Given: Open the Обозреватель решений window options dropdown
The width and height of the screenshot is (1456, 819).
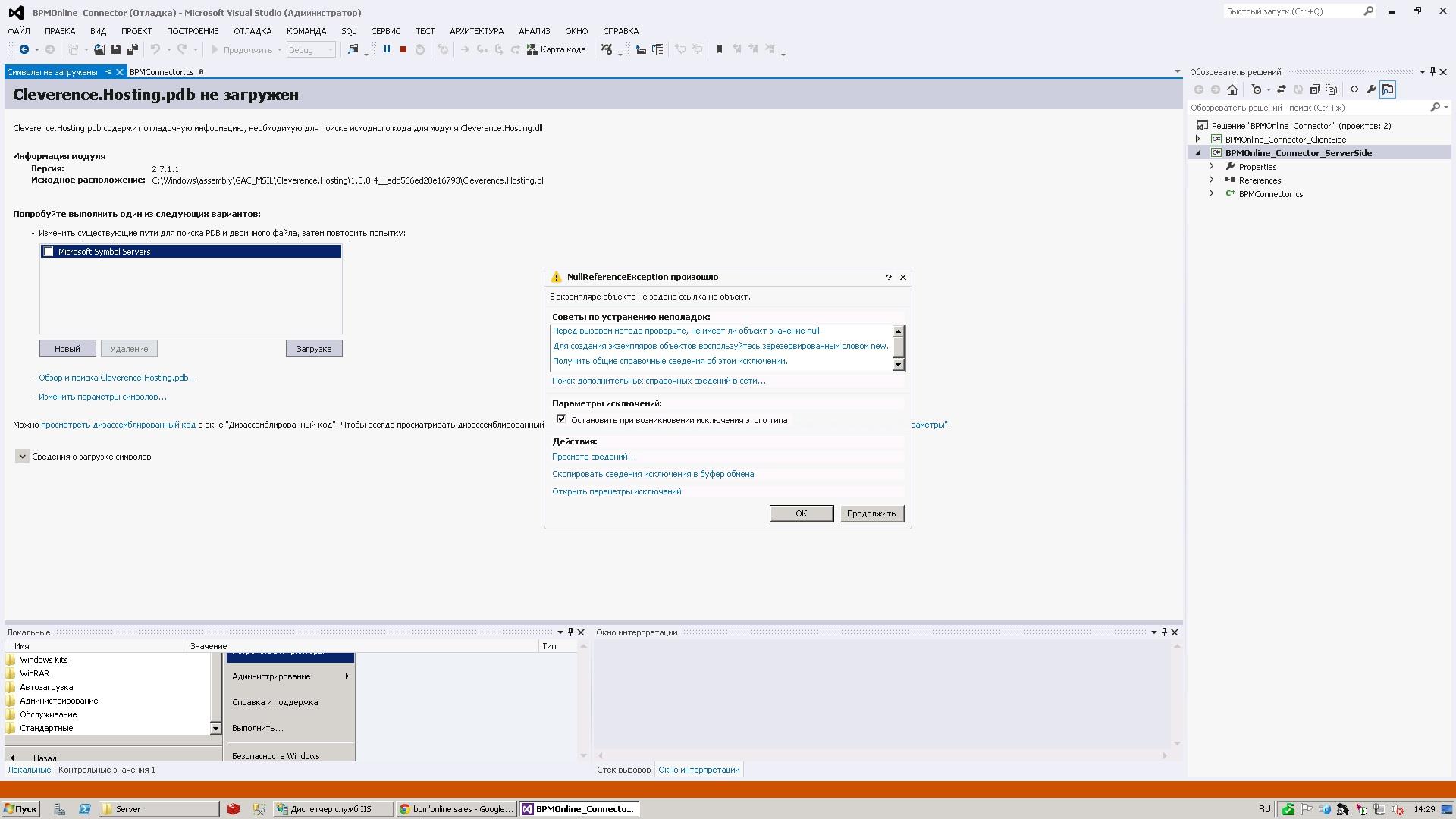Looking at the screenshot, I should click(1422, 72).
